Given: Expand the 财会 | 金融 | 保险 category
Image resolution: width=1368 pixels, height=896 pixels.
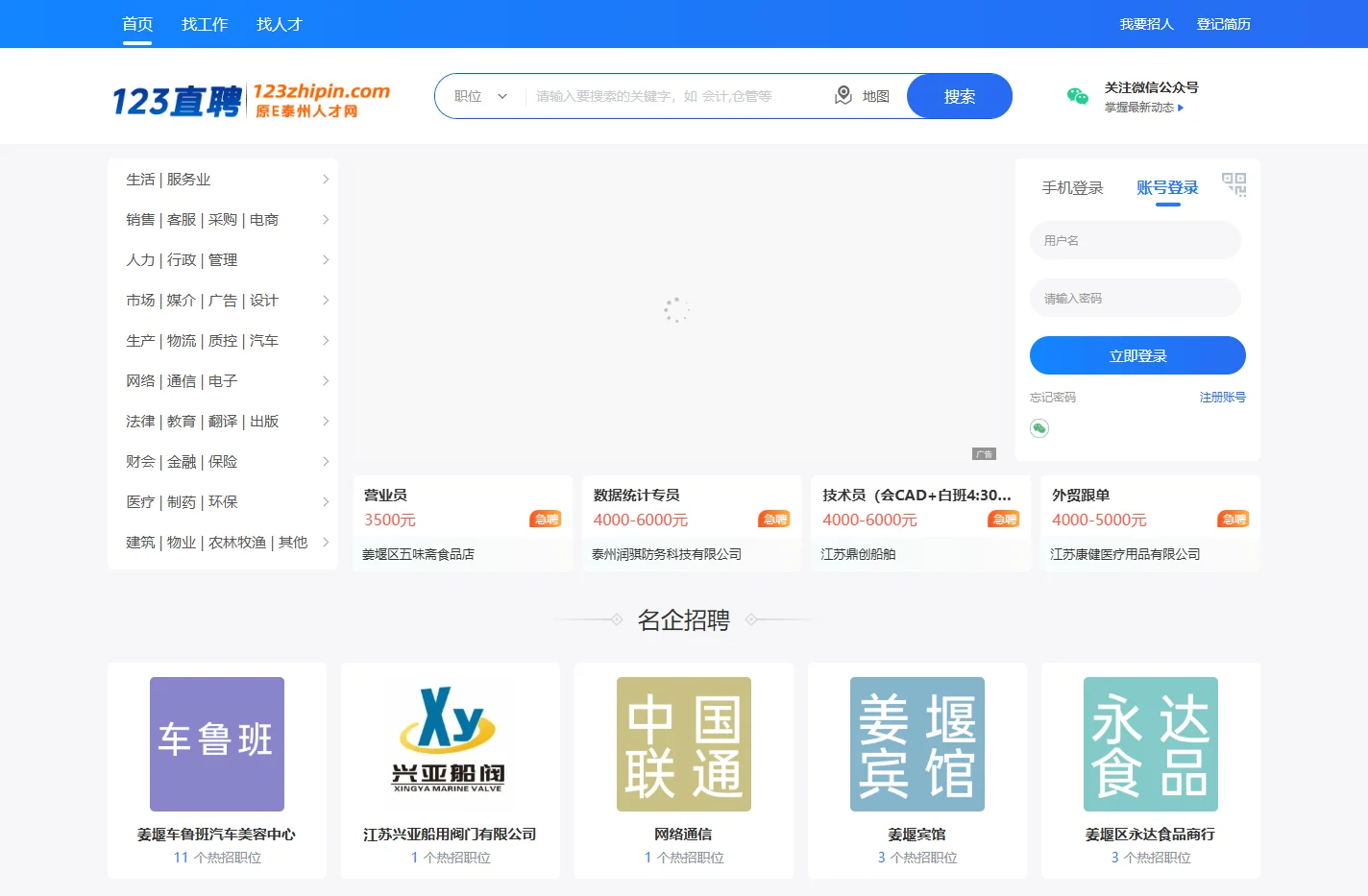Looking at the screenshot, I should (x=223, y=462).
